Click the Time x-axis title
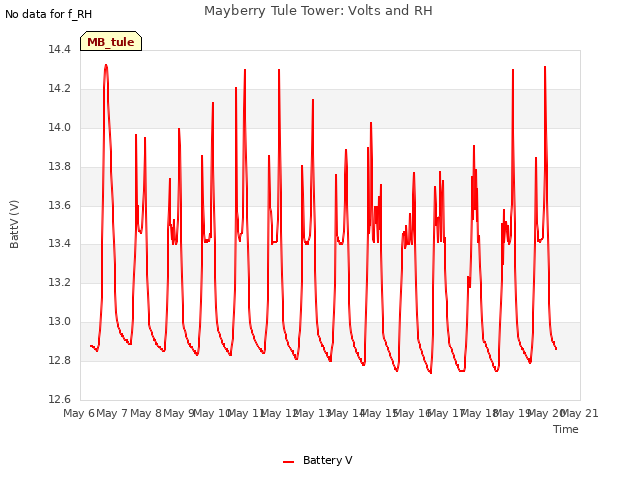This screenshot has width=640, height=480. click(x=565, y=429)
